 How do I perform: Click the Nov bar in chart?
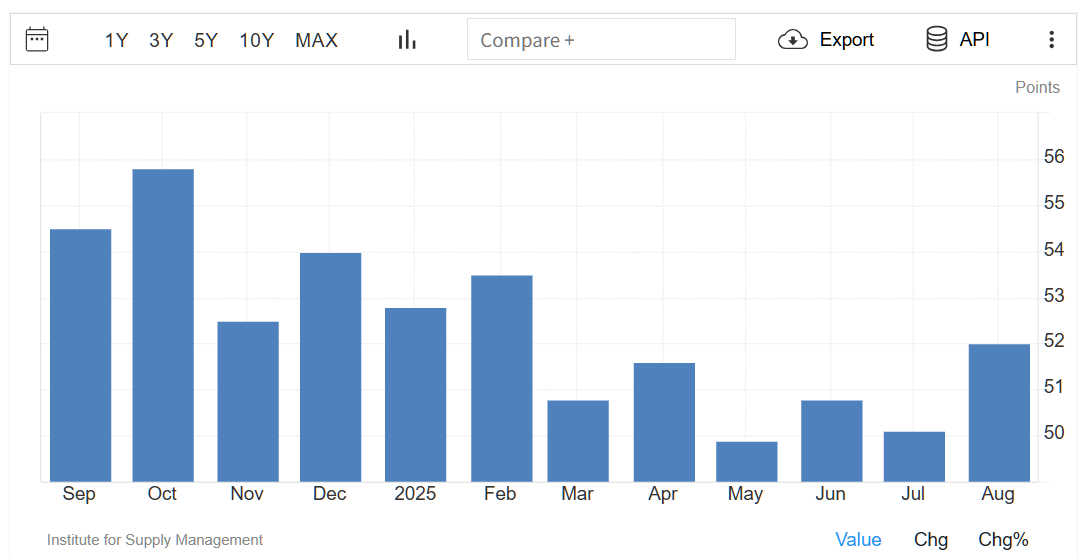pyautogui.click(x=248, y=402)
